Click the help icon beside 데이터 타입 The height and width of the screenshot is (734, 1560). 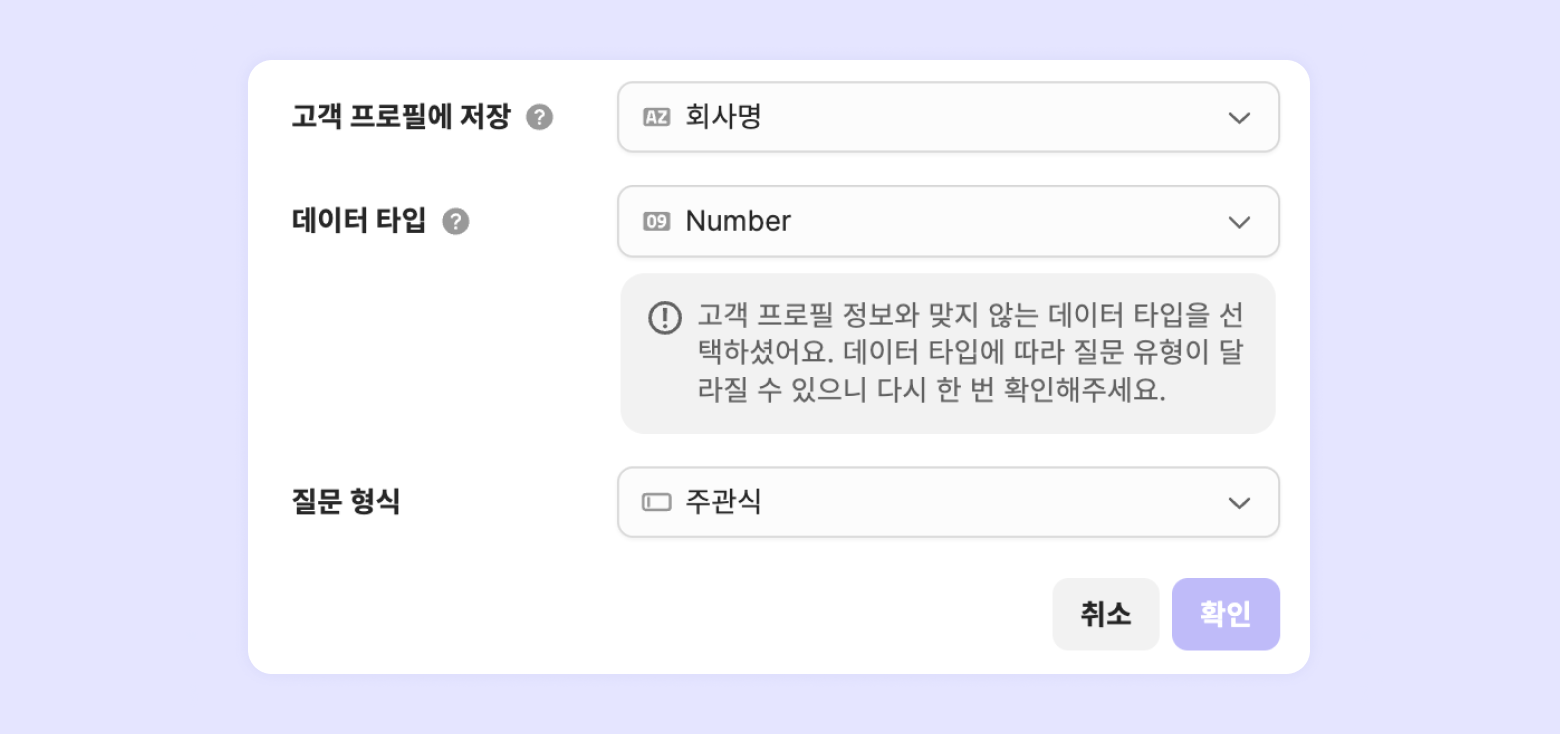pyautogui.click(x=456, y=221)
